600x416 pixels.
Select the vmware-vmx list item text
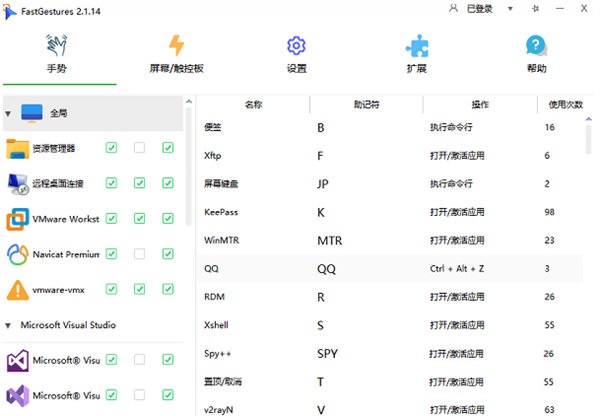coord(59,290)
